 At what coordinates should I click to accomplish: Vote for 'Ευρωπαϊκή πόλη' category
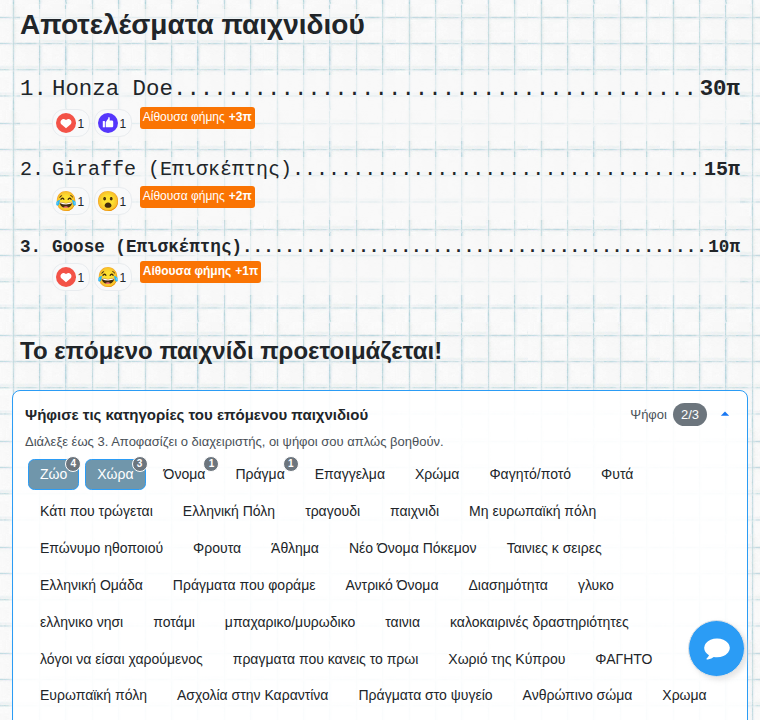[x=93, y=695]
